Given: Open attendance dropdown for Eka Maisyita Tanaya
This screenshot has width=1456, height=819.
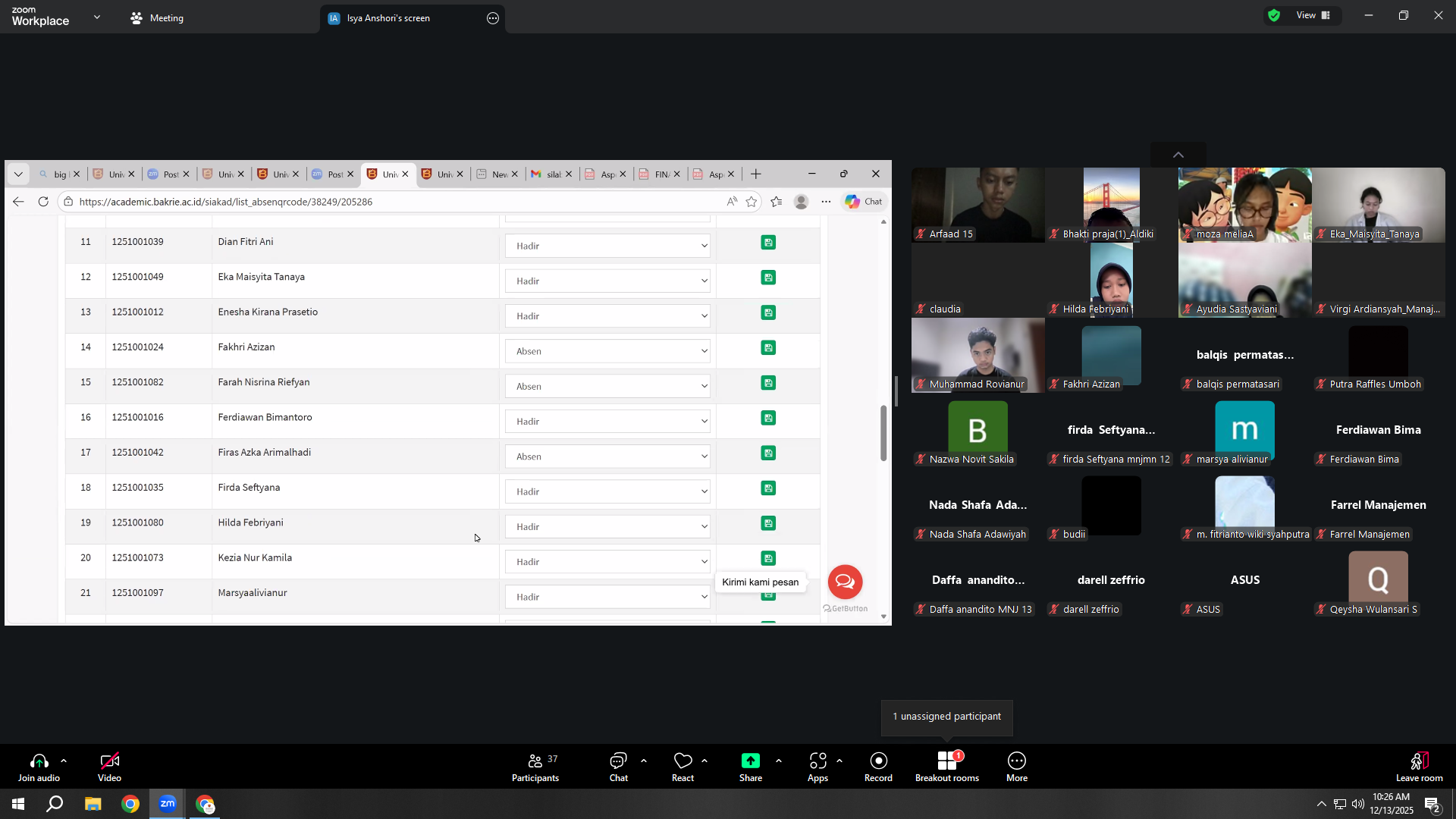Looking at the screenshot, I should 607,281.
